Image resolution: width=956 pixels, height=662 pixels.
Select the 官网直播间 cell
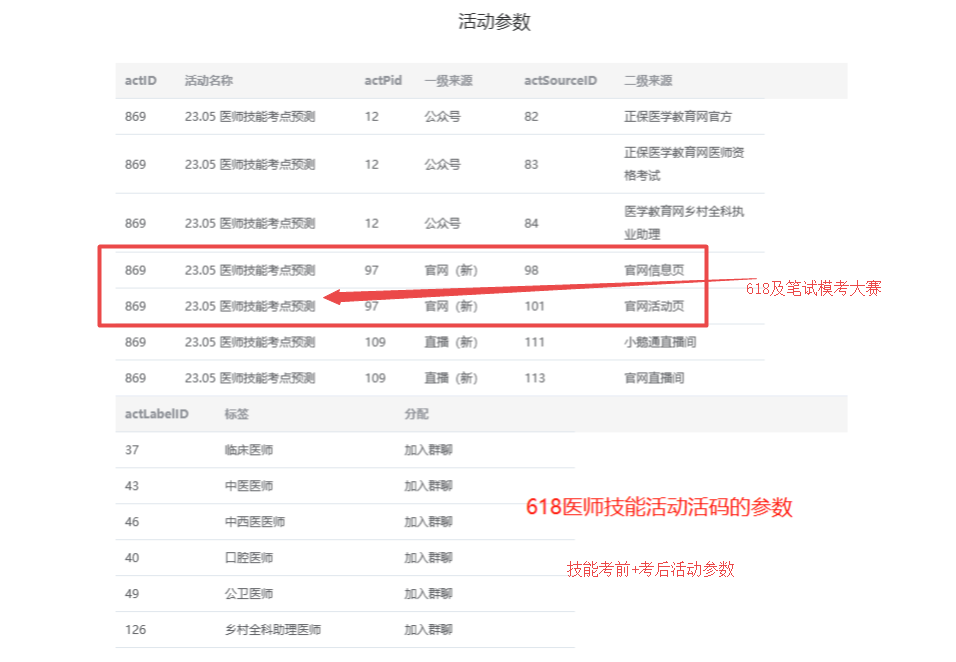654,378
